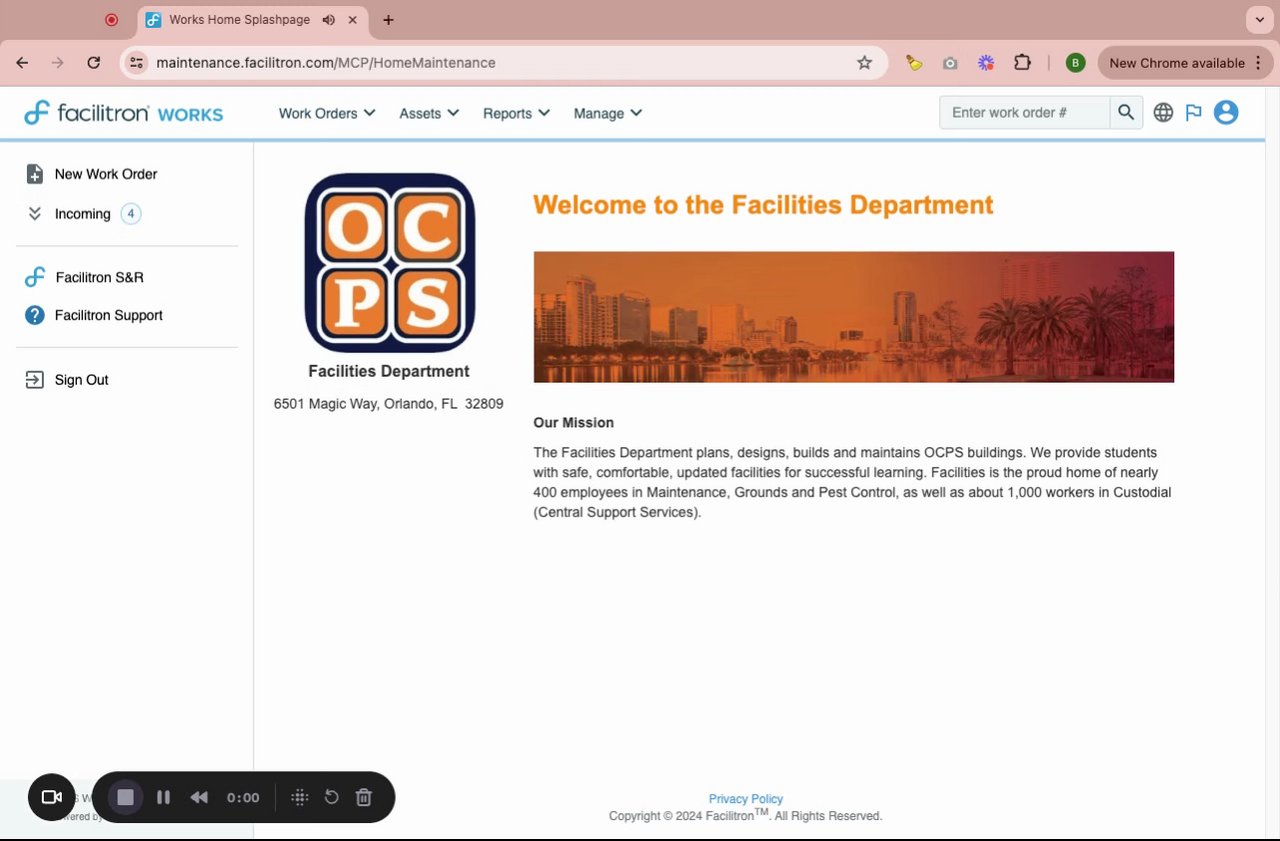Screen dimensions: 1280x841
Task: Open Incoming work orders list
Action: pyautogui.click(x=82, y=214)
